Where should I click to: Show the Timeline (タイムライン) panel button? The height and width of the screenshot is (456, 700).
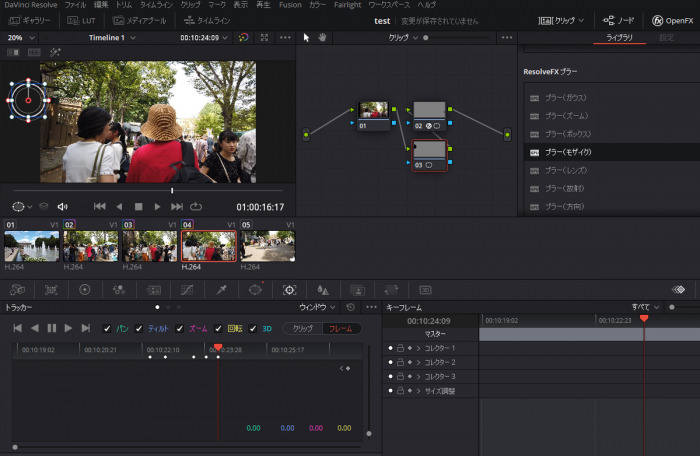tap(207, 21)
